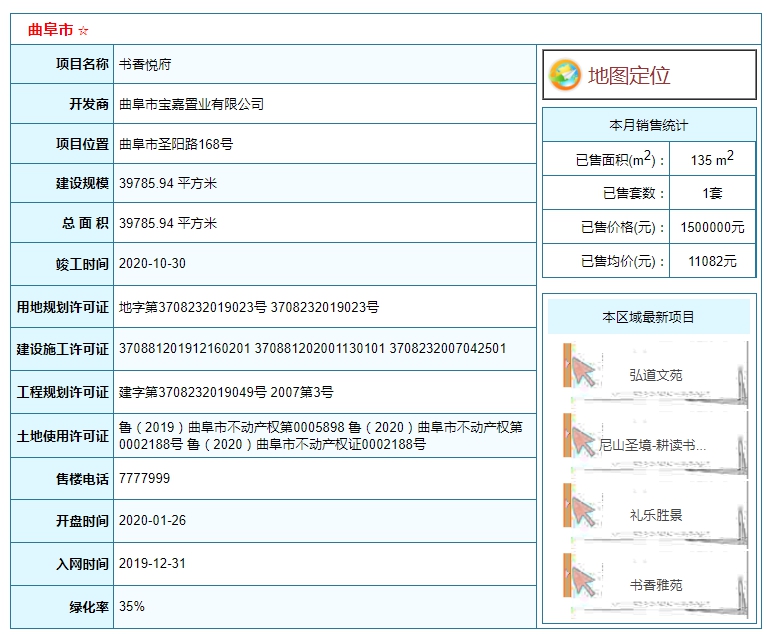767x635 pixels.
Task: Select the 建设规模 value 39785.94 平方米
Action: click(x=168, y=183)
